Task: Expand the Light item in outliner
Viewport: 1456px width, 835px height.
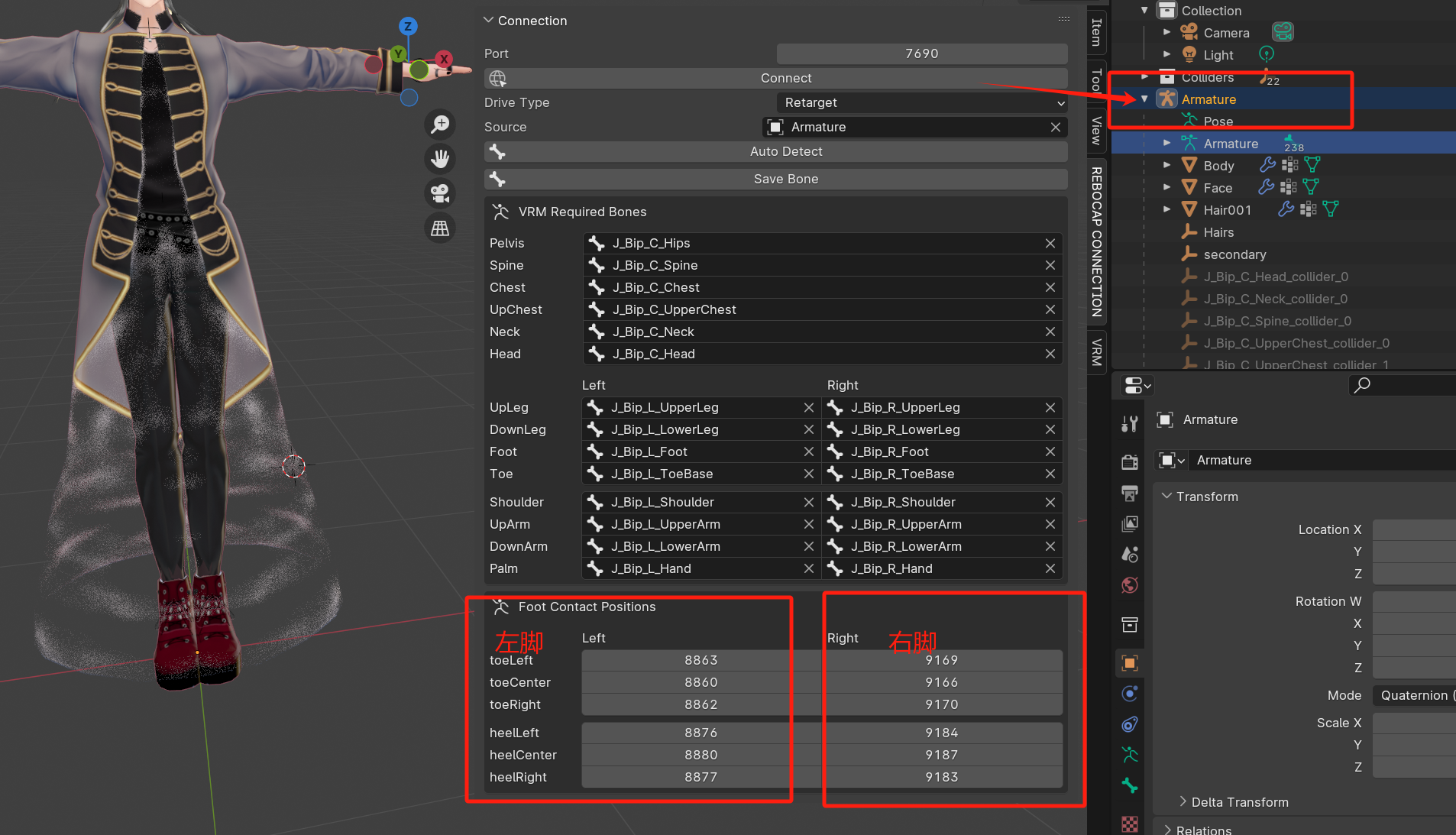Action: point(1166,54)
